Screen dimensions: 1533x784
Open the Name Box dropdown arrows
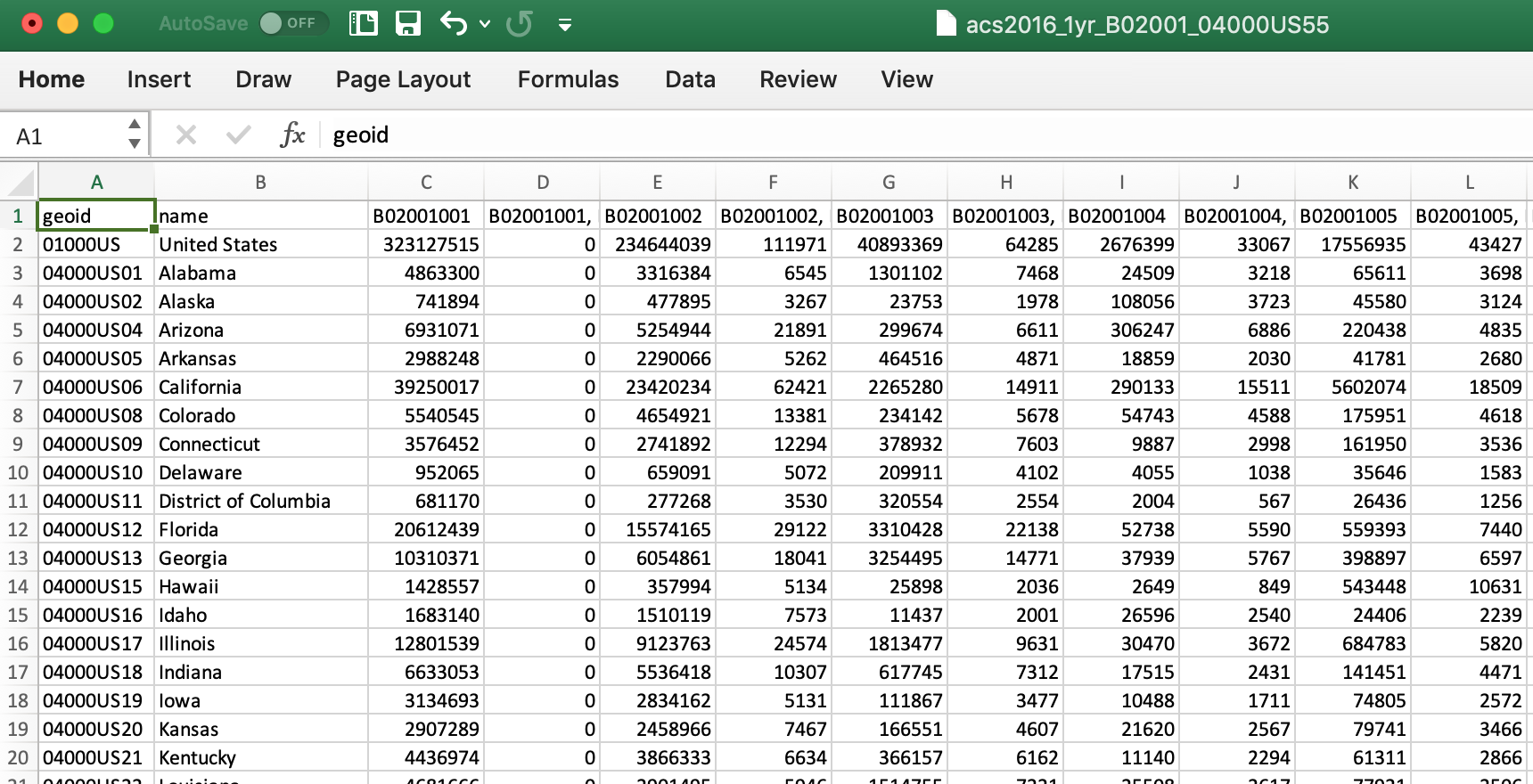(135, 135)
